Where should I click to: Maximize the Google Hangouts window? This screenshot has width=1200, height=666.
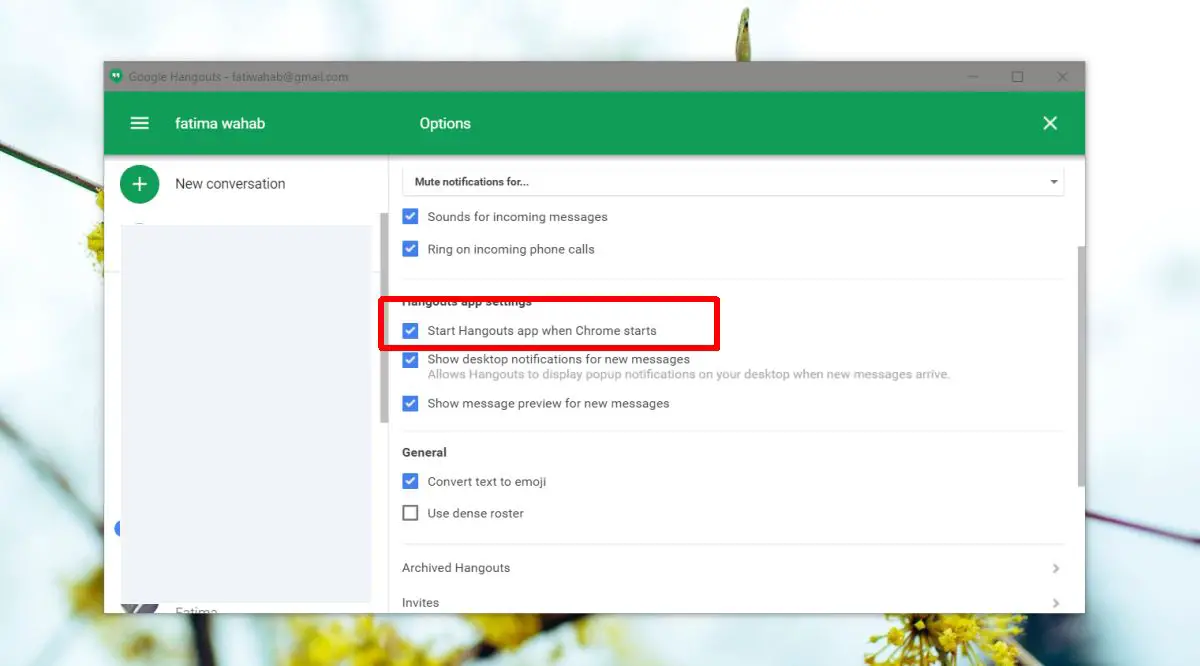[1017, 77]
